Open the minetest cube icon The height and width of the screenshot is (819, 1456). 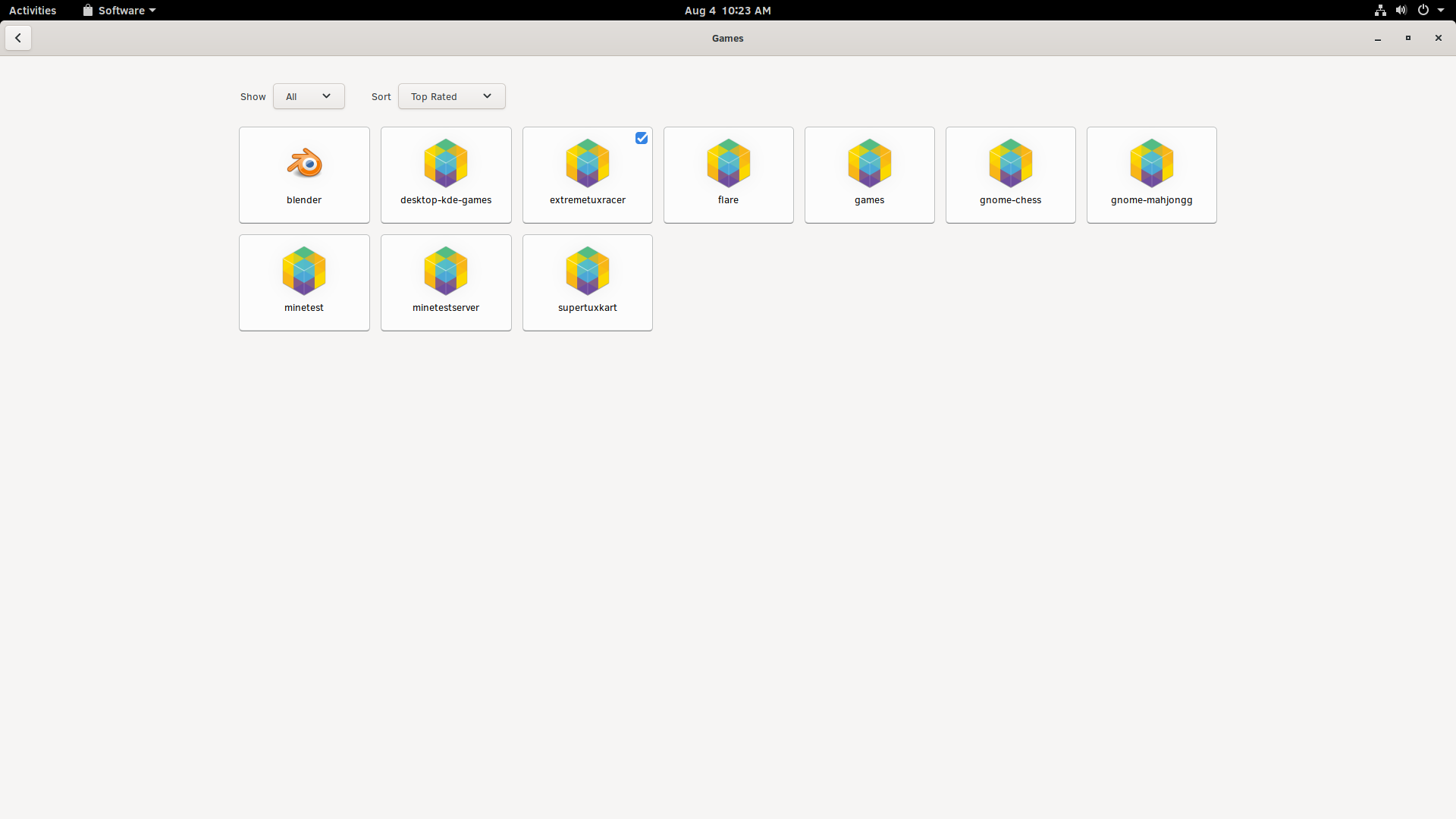pos(304,271)
